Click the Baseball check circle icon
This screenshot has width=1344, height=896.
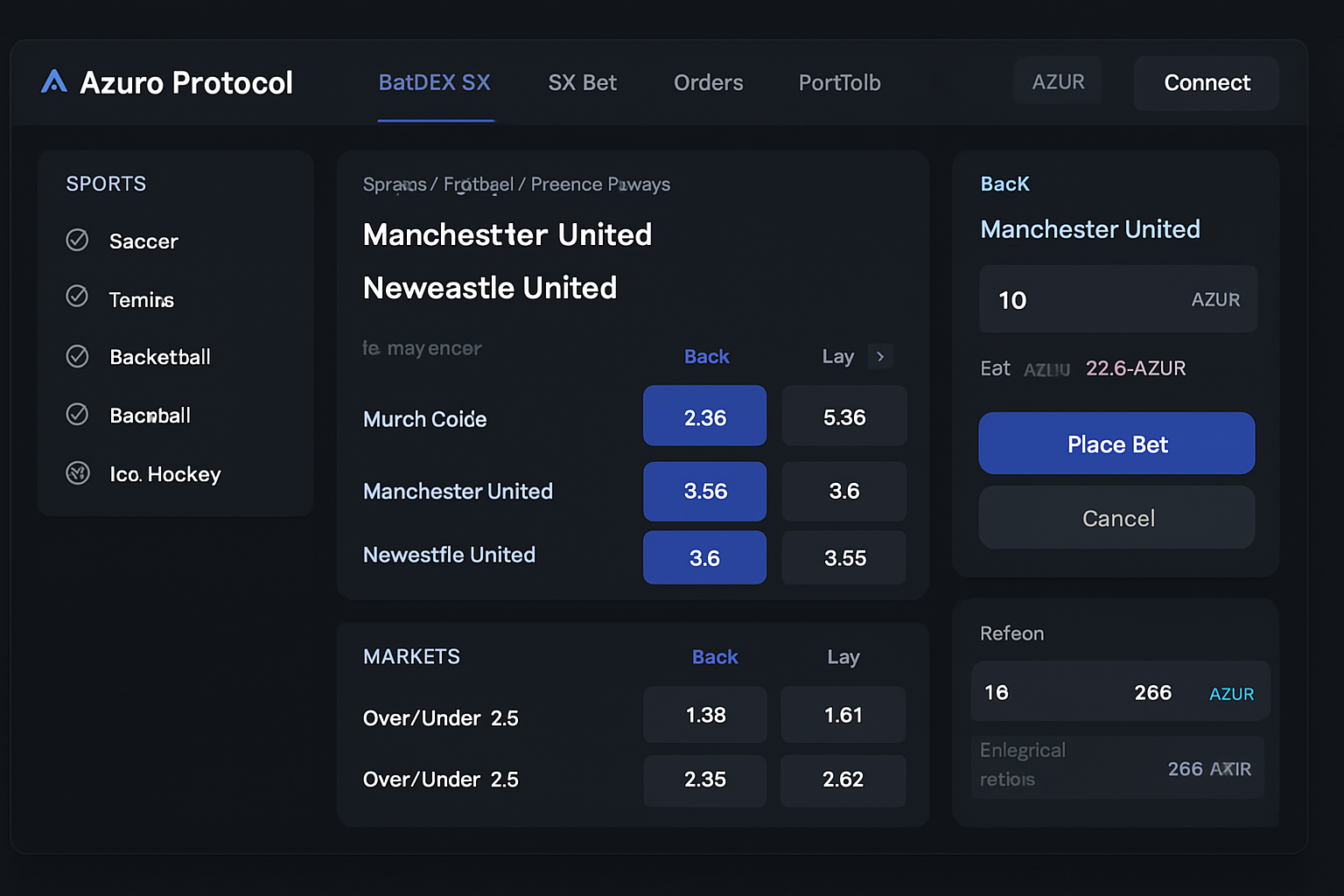pos(78,414)
